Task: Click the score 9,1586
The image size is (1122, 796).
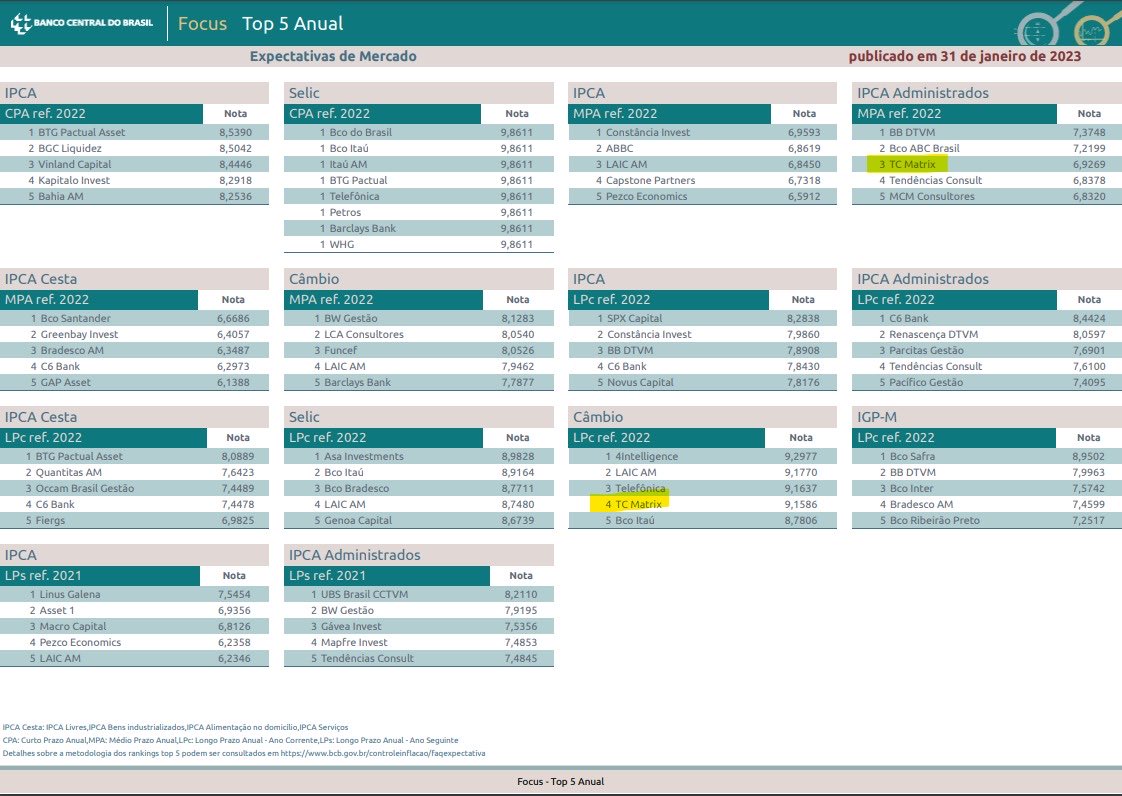Action: coord(801,504)
